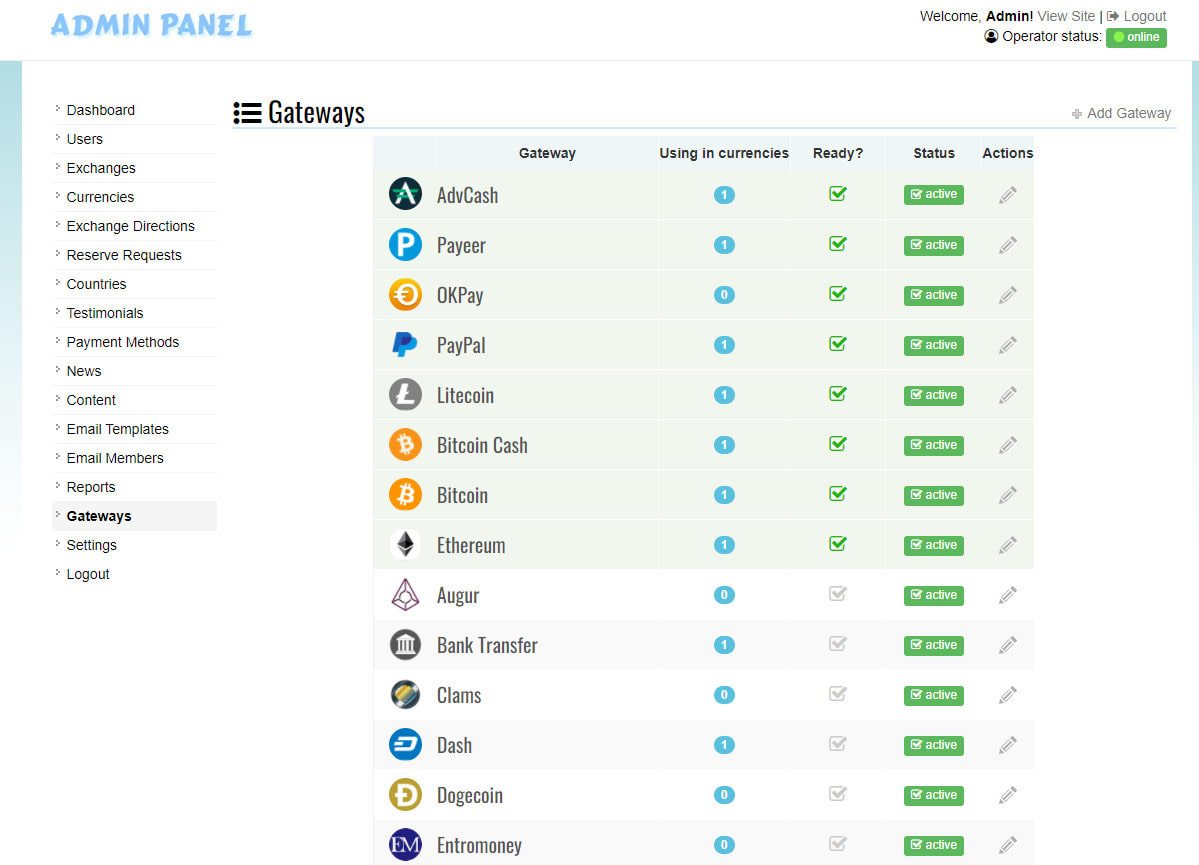Viewport: 1199px width, 865px height.
Task: Click the Litecoin coin icon
Action: coord(405,394)
